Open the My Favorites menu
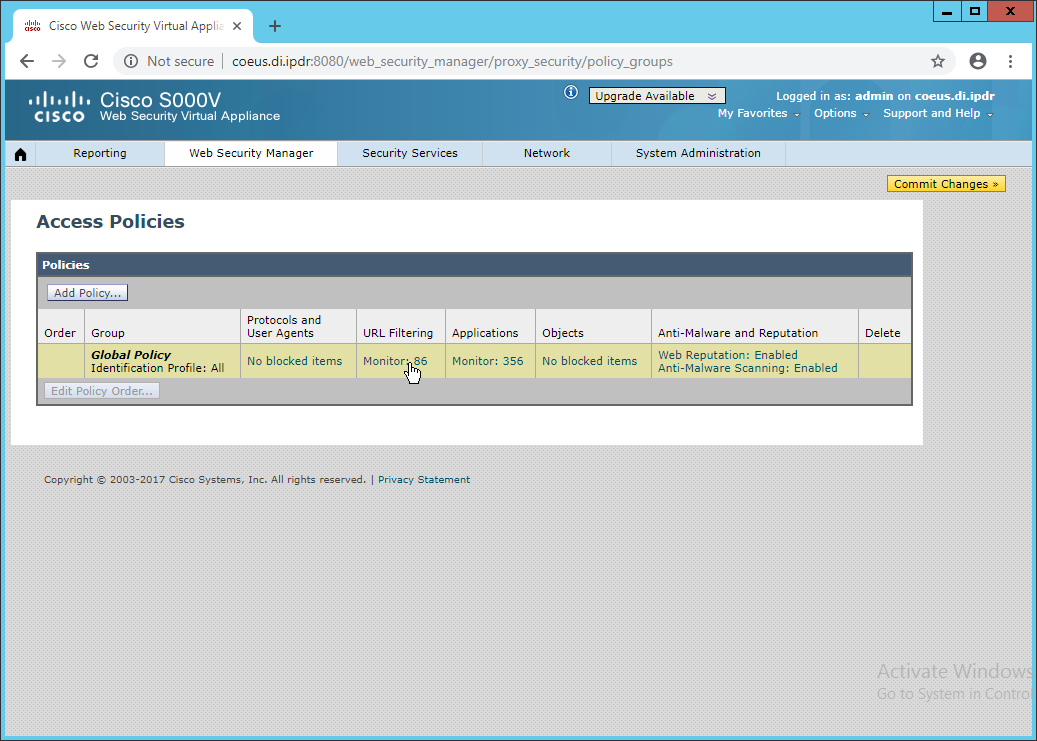Viewport: 1037px width, 741px height. [x=759, y=113]
